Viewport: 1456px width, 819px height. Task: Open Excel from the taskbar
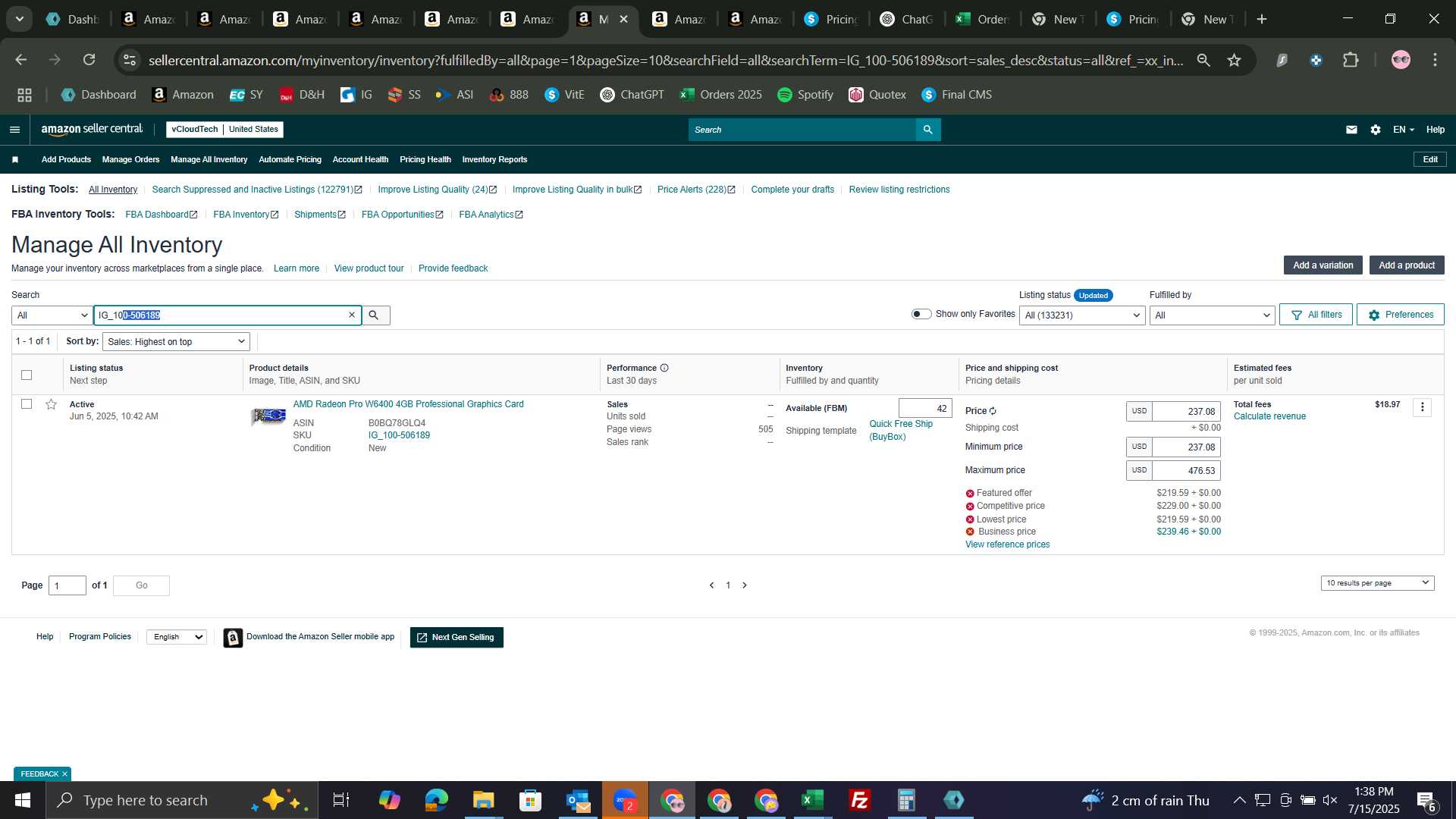[813, 800]
